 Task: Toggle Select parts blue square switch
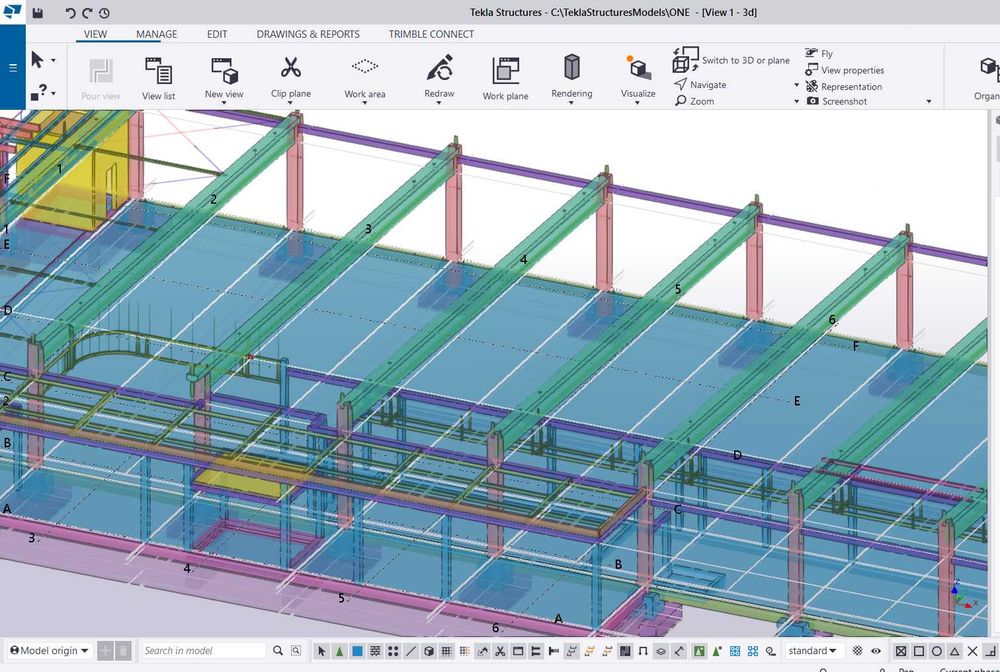[357, 651]
